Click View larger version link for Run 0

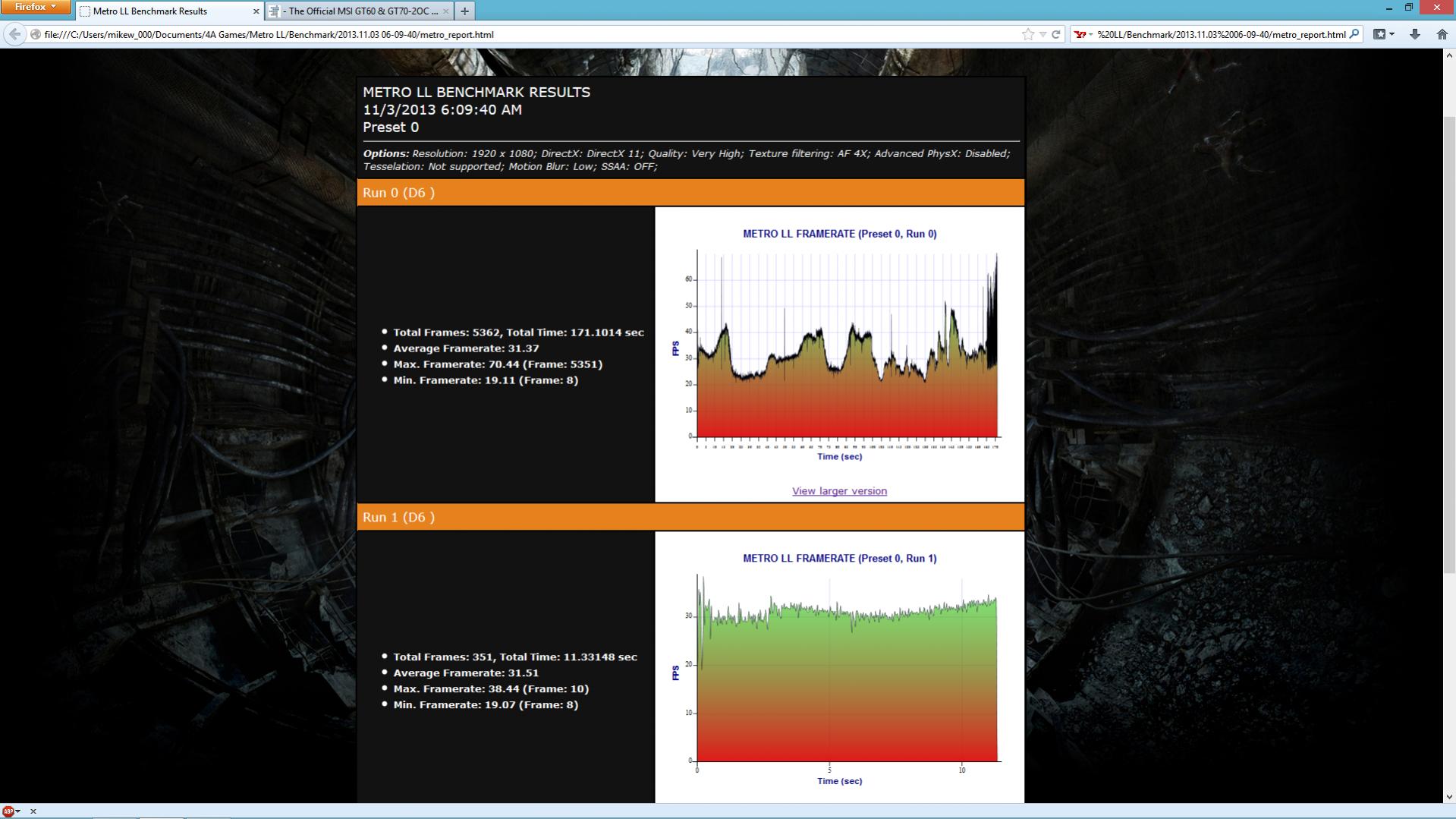(839, 491)
